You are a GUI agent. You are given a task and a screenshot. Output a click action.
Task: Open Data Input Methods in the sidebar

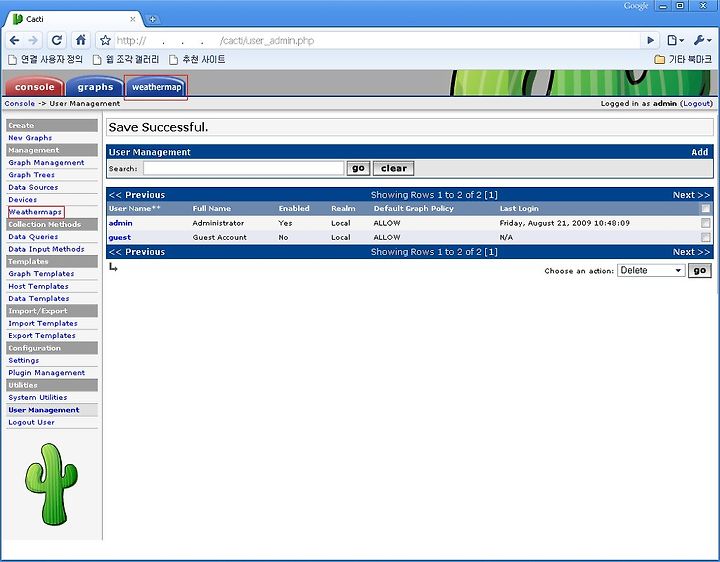tap(46, 249)
